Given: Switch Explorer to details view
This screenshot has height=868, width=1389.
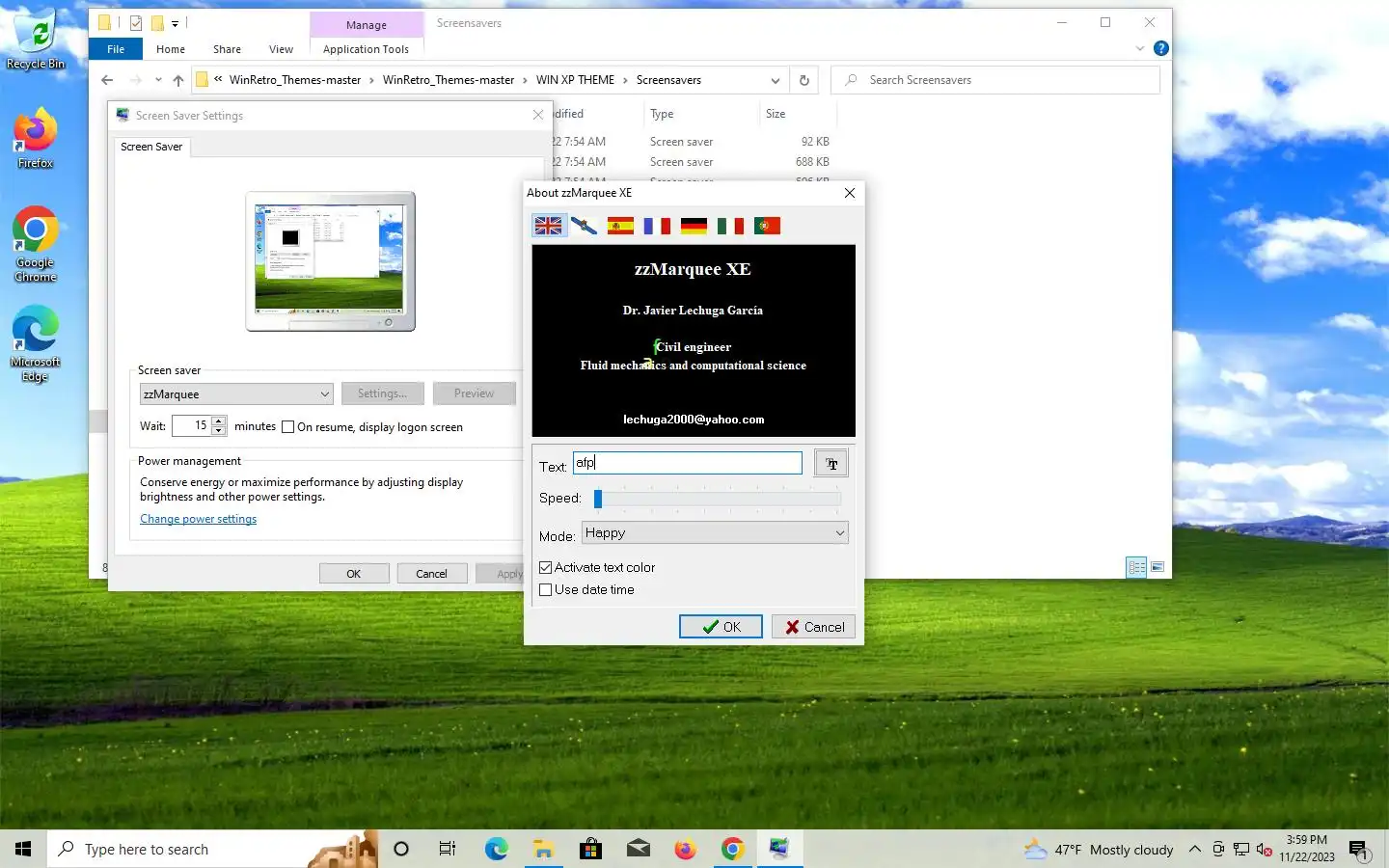Looking at the screenshot, I should click(1137, 567).
